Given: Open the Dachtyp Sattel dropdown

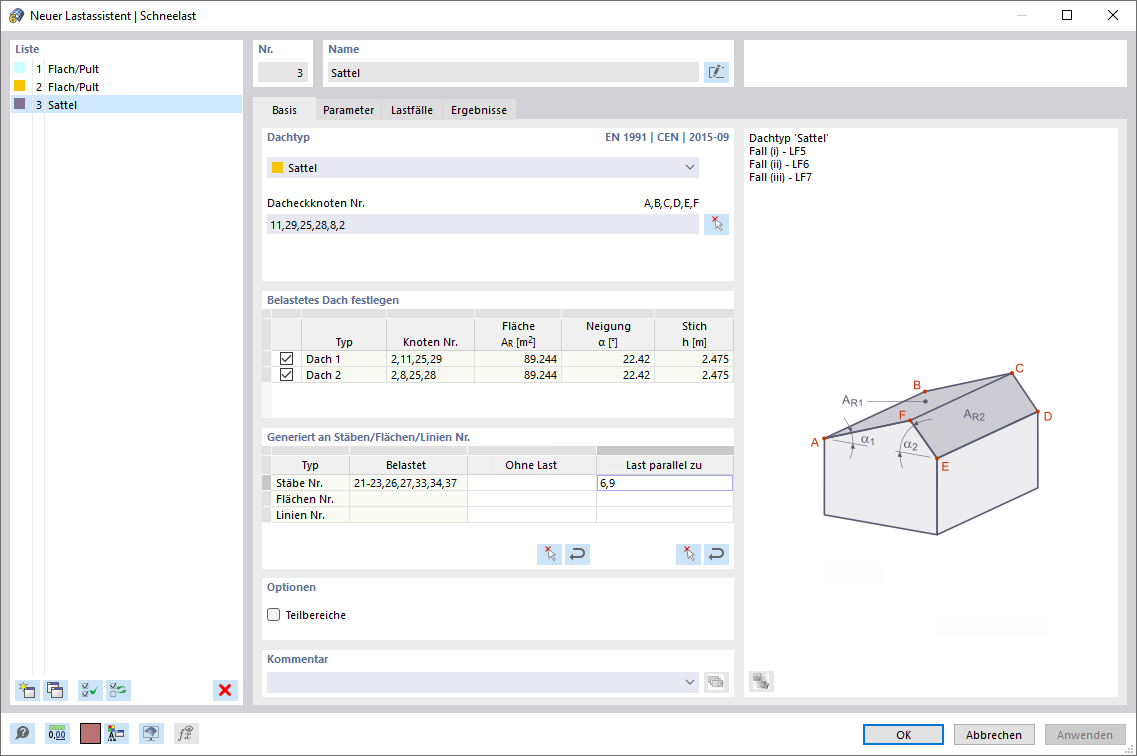Looking at the screenshot, I should point(483,167).
